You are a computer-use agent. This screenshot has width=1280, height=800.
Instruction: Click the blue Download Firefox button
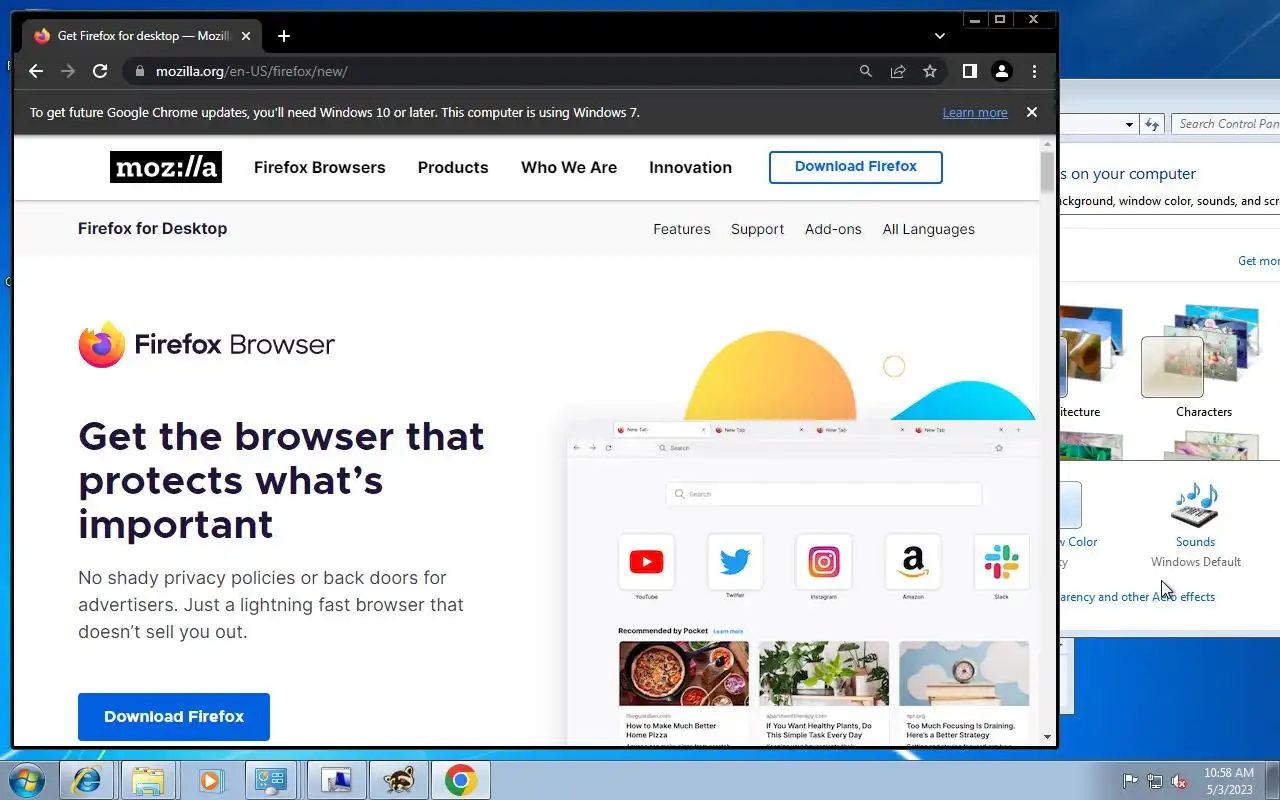pos(174,717)
